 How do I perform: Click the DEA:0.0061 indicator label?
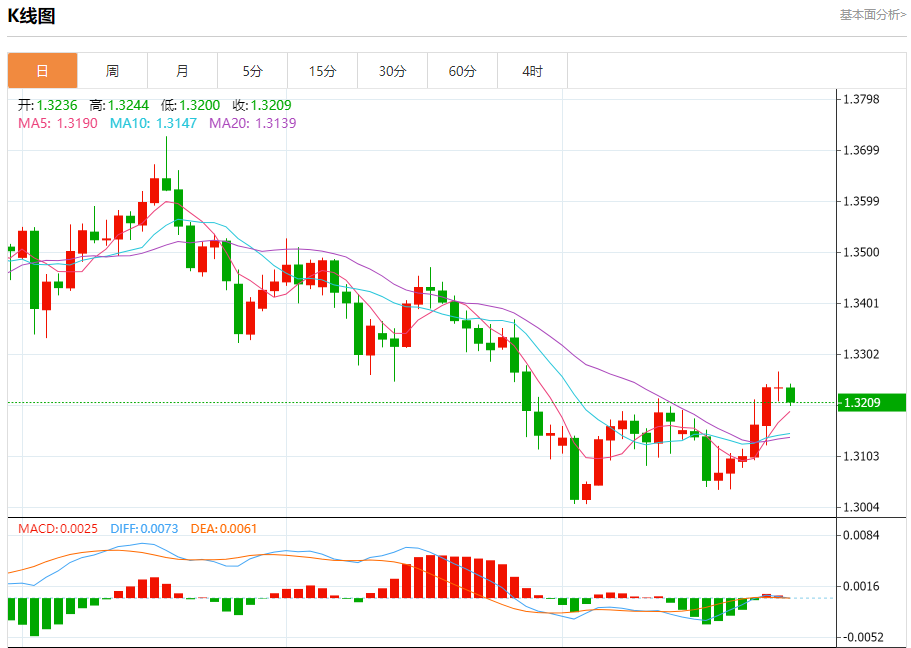(x=224, y=528)
